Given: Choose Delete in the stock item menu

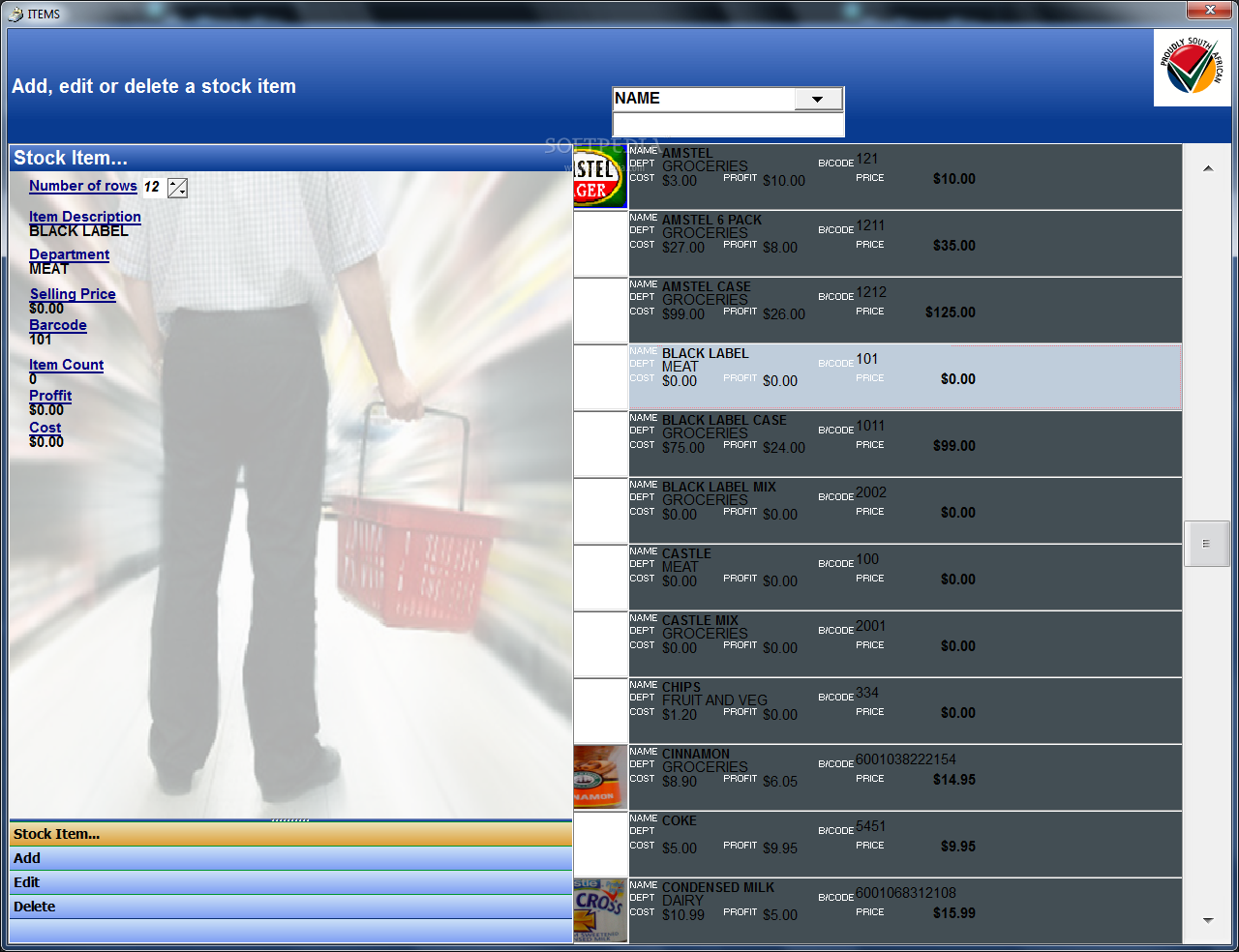Looking at the screenshot, I should click(x=290, y=907).
